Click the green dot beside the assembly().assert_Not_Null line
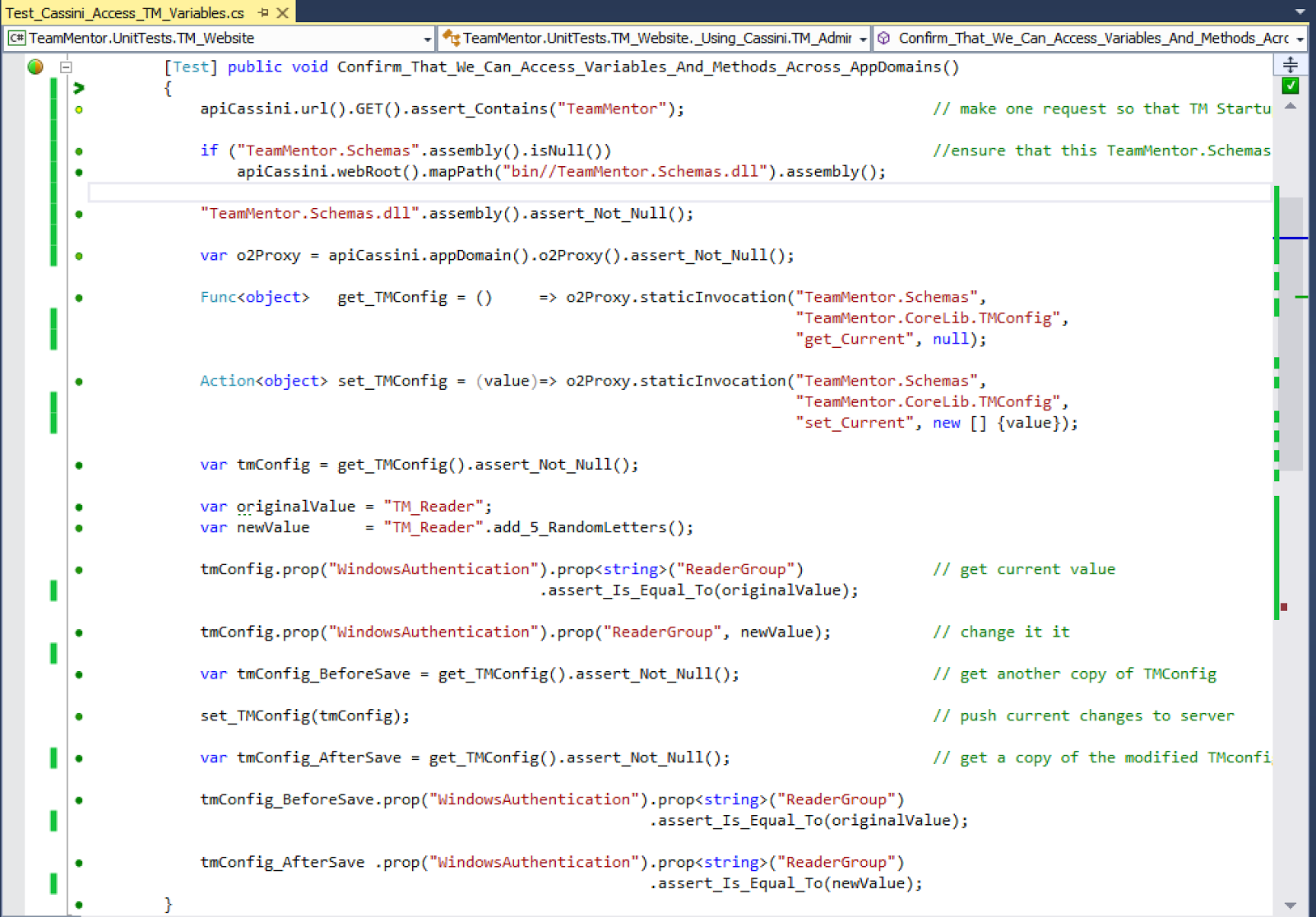Viewport: 1316px width, 917px height. tap(79, 214)
